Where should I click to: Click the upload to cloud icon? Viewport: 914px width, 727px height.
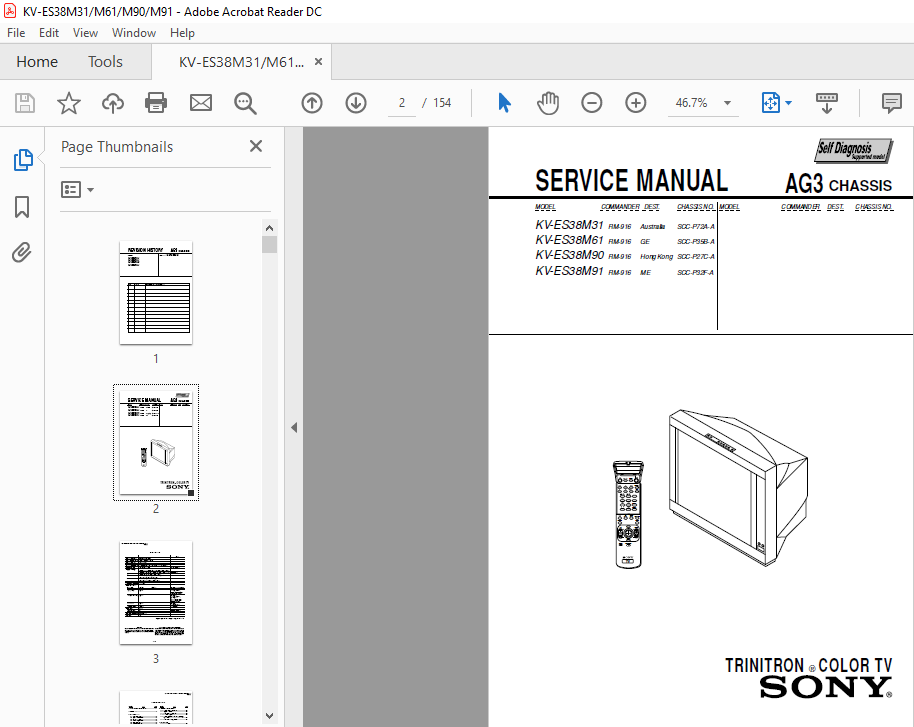(x=113, y=103)
